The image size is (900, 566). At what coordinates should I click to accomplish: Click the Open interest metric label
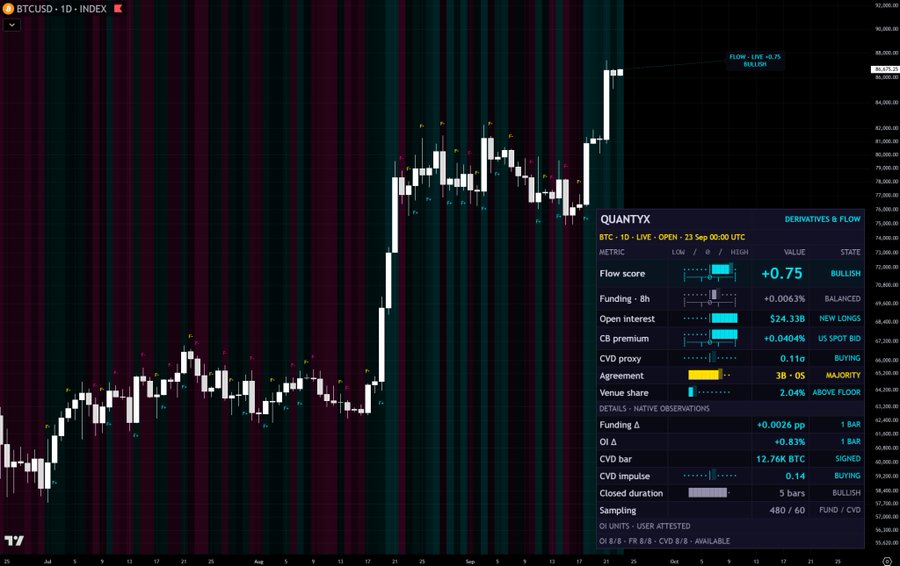pyautogui.click(x=627, y=319)
